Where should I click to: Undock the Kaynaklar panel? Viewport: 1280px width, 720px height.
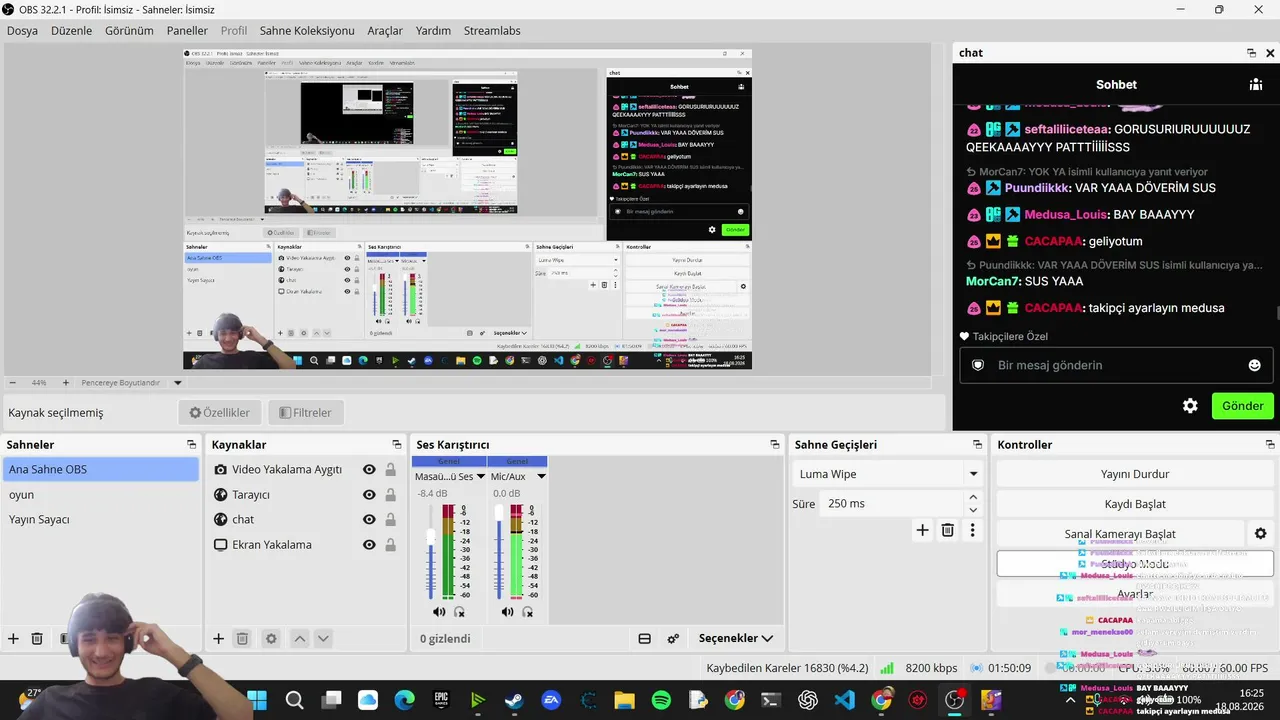396,445
